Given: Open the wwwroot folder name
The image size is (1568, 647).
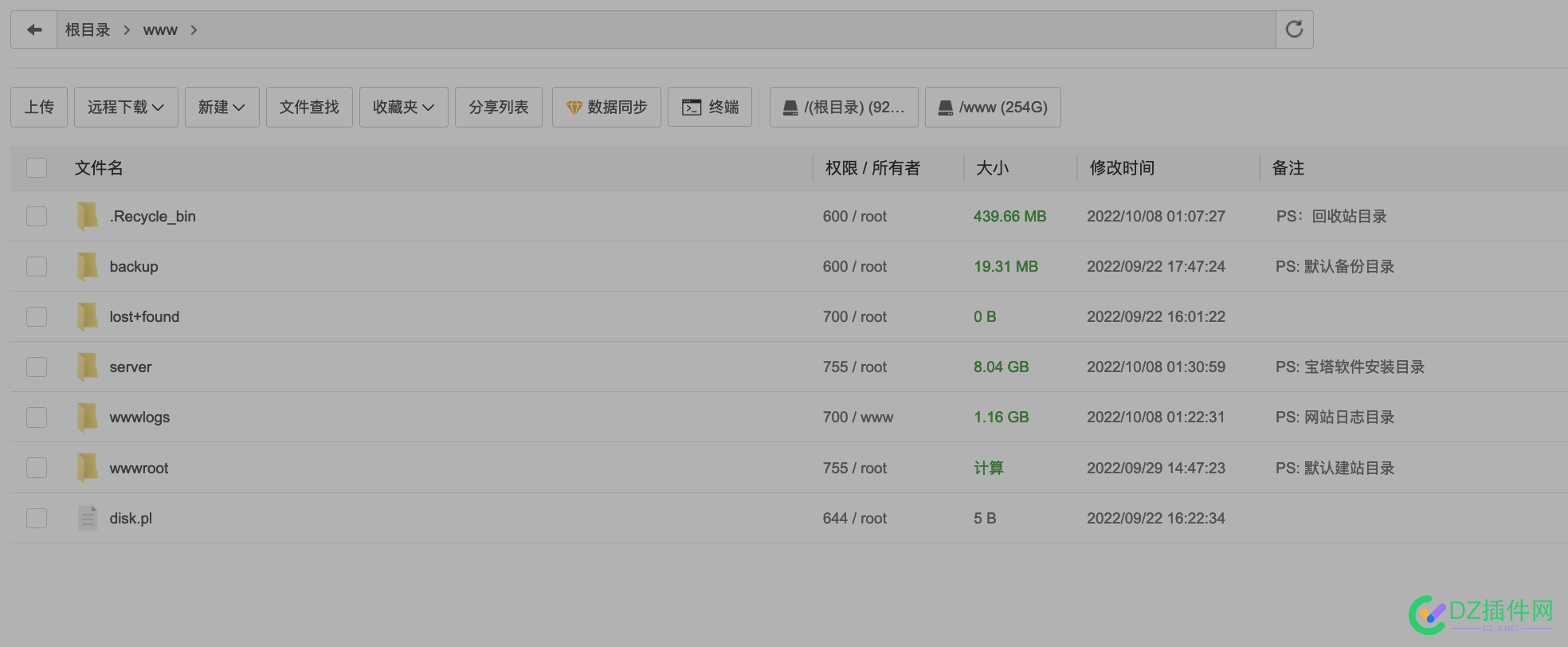Looking at the screenshot, I should [x=139, y=468].
